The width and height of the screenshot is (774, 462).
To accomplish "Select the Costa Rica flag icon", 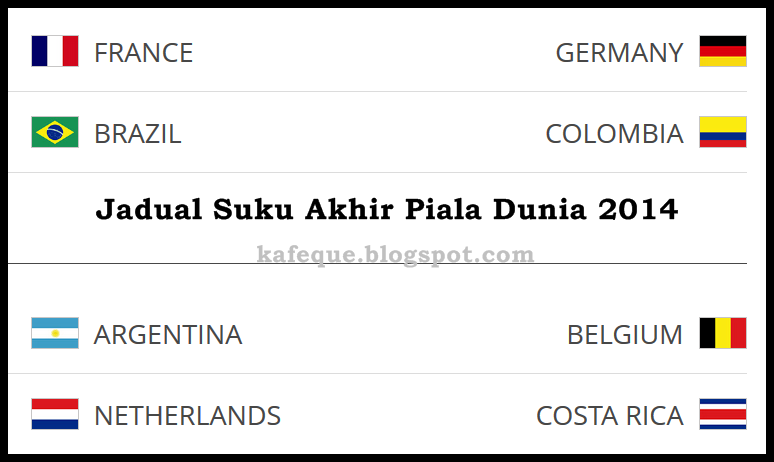I will 723,414.
